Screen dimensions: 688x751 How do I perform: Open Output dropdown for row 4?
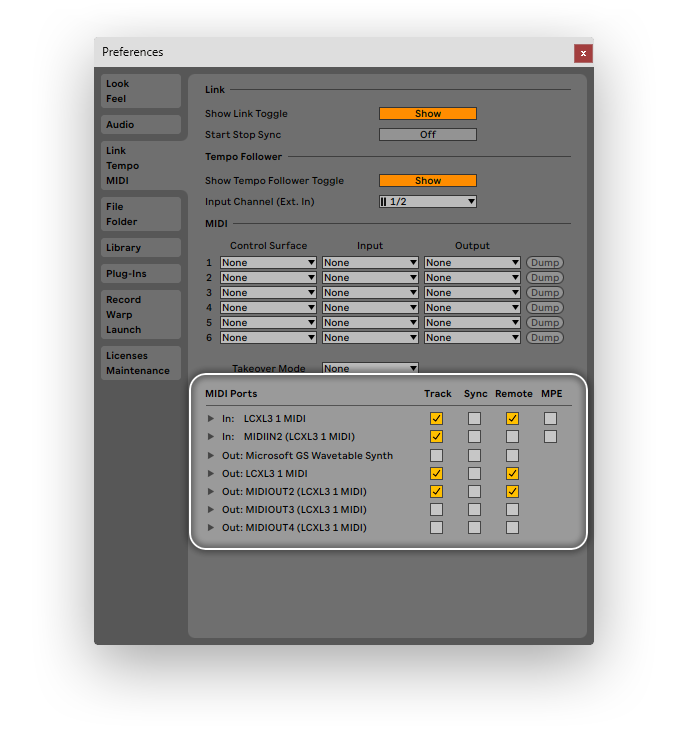[472, 307]
